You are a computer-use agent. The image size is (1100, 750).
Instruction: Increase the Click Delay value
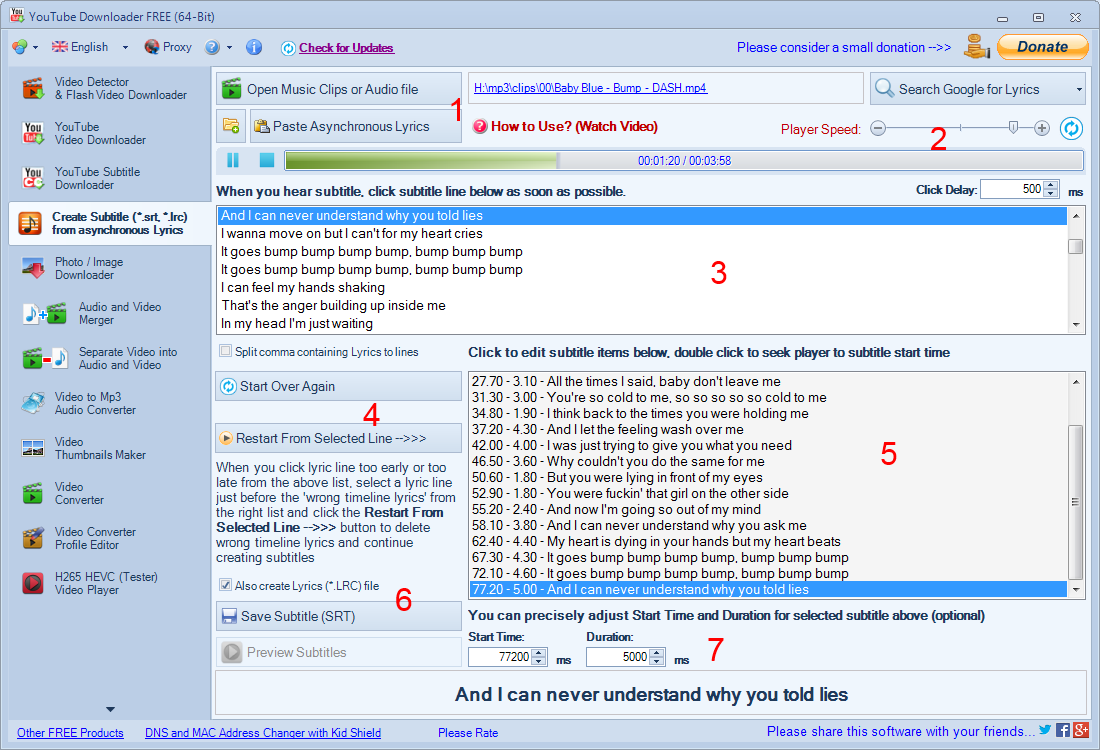(1051, 185)
